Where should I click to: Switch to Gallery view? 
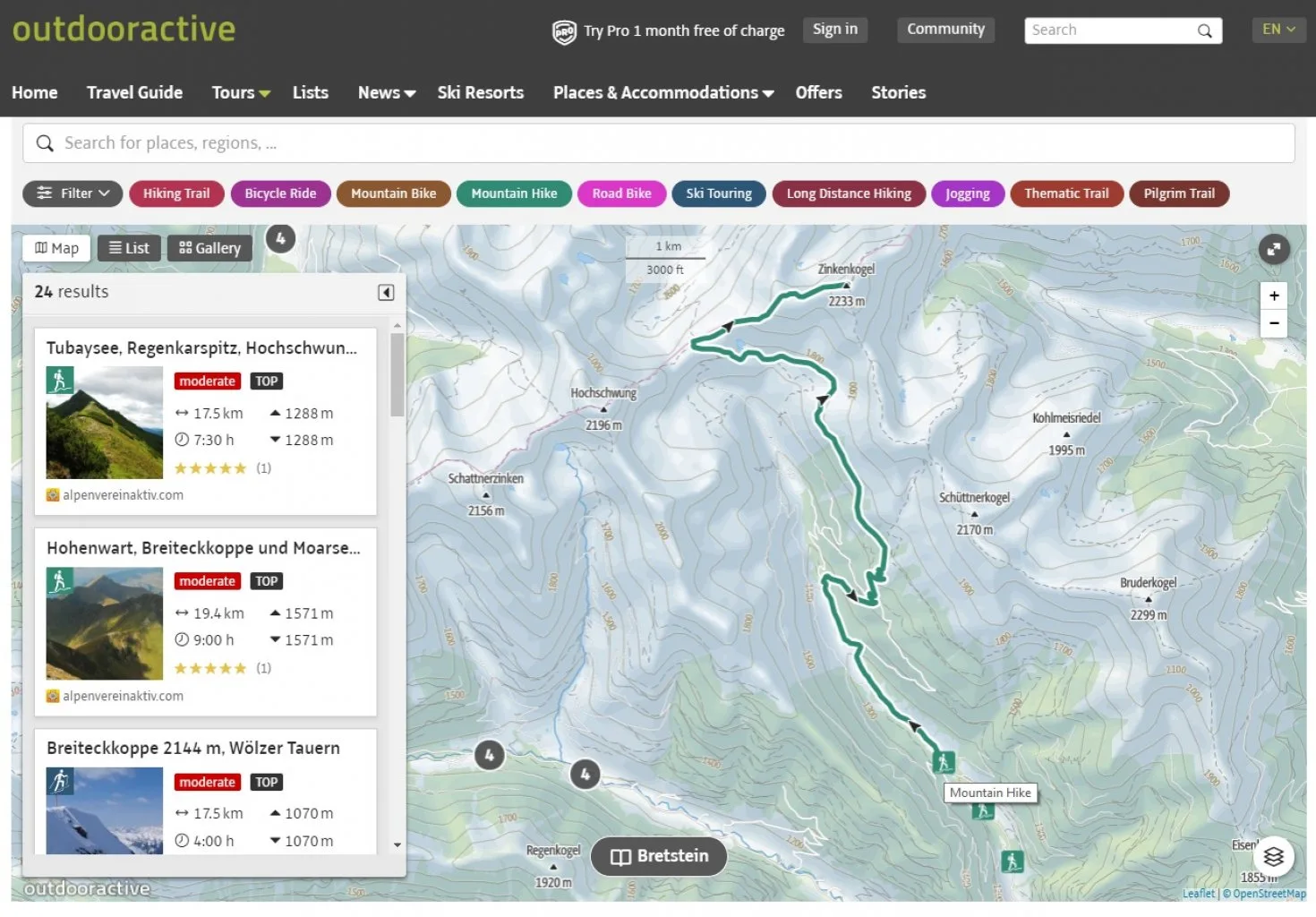[209, 248]
